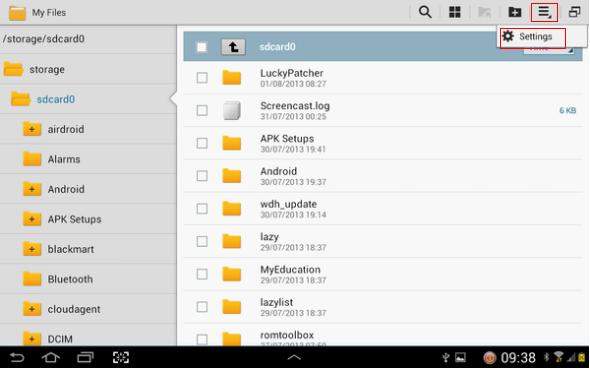Viewport: 590px width, 369px height.
Task: Tap the round orange notification icon
Action: coord(490,357)
